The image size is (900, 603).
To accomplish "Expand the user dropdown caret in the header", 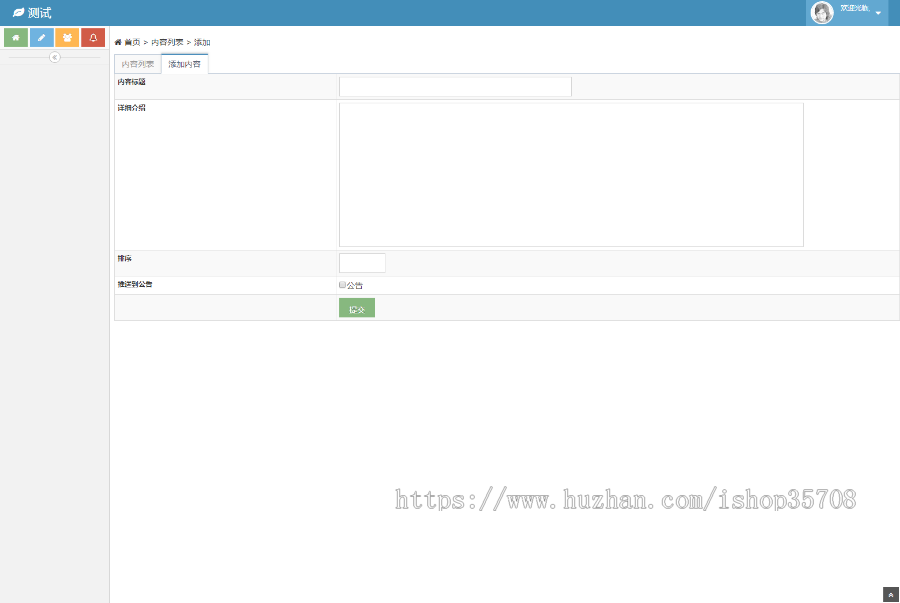I will [x=878, y=13].
